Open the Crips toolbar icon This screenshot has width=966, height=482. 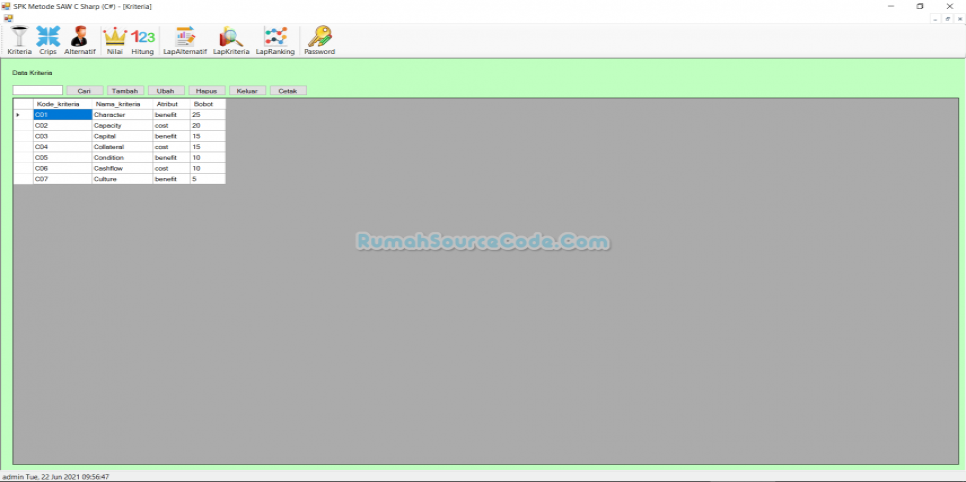(x=48, y=38)
